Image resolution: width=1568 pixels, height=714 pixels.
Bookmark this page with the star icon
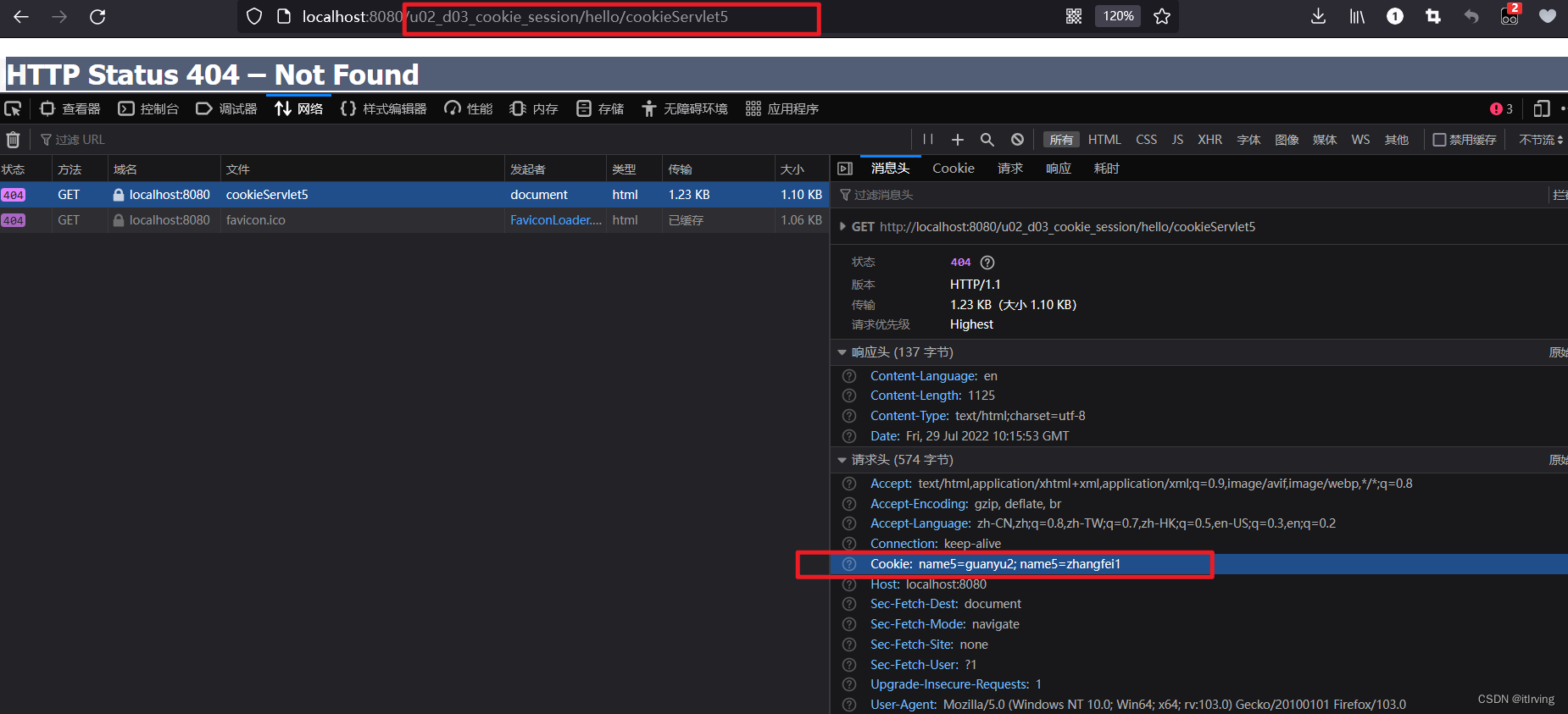1162,16
